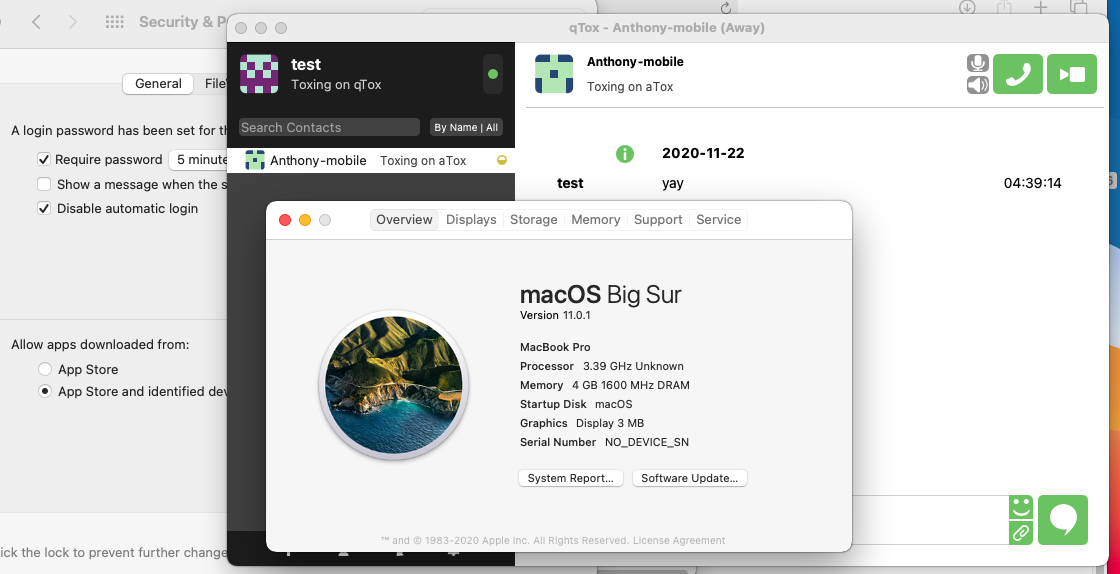Screen dimensions: 1120x574
Task: Open new tab in Safari window
Action: tap(1041, 7)
